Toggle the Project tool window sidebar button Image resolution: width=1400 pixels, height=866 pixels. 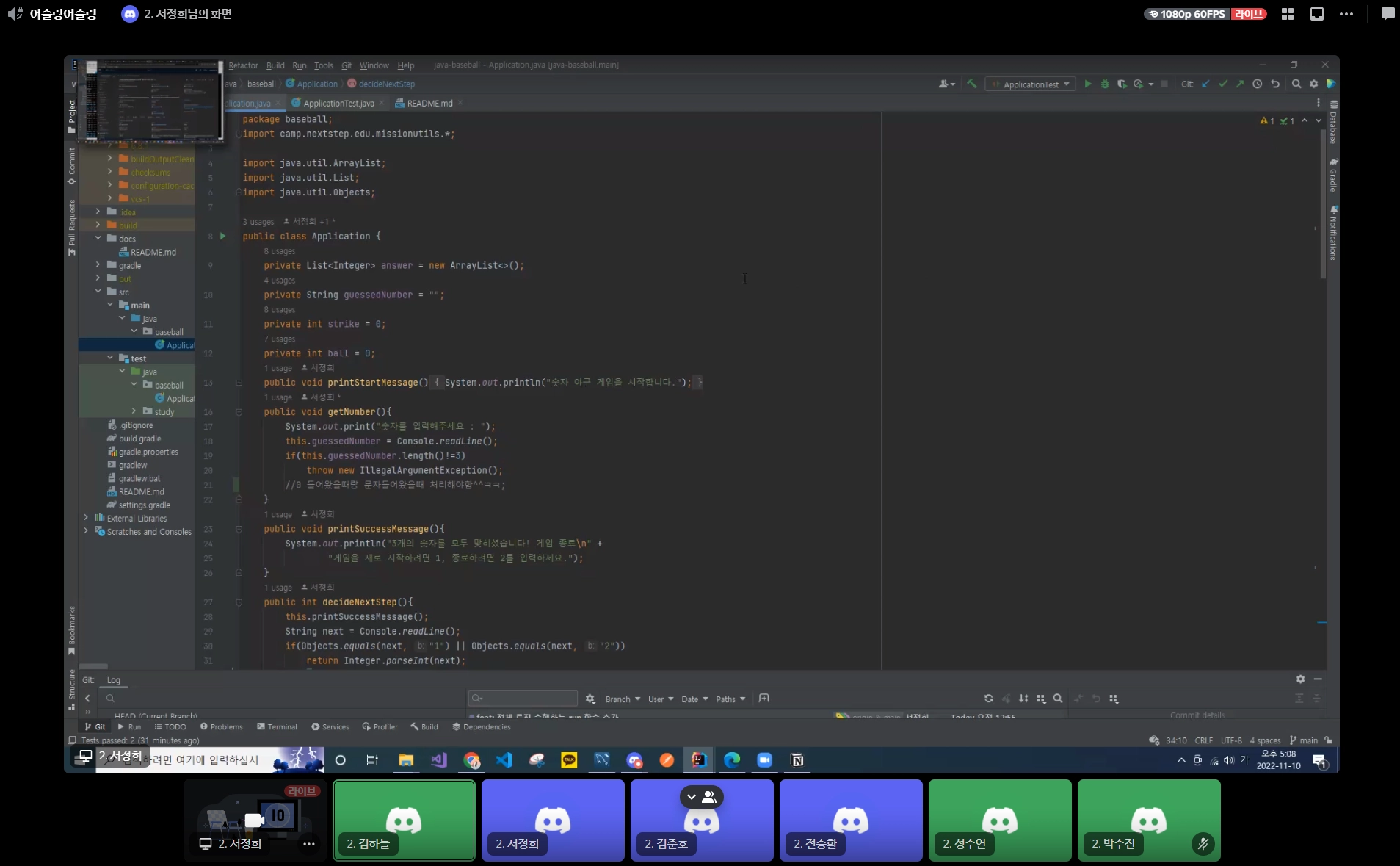click(72, 112)
